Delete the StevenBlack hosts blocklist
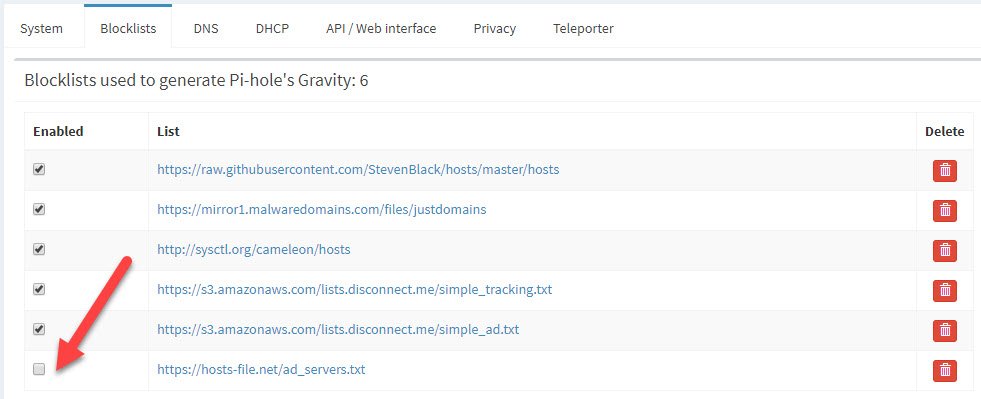The width and height of the screenshot is (981, 399). point(945,171)
